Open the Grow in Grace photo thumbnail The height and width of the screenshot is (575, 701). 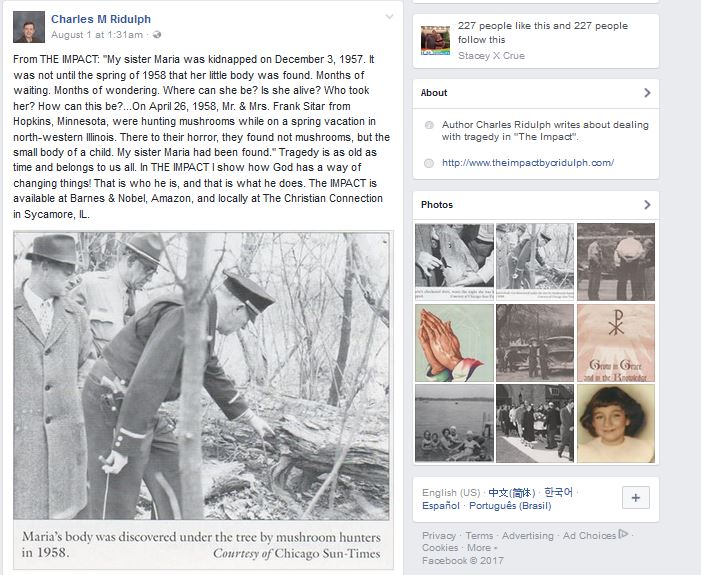click(x=616, y=343)
